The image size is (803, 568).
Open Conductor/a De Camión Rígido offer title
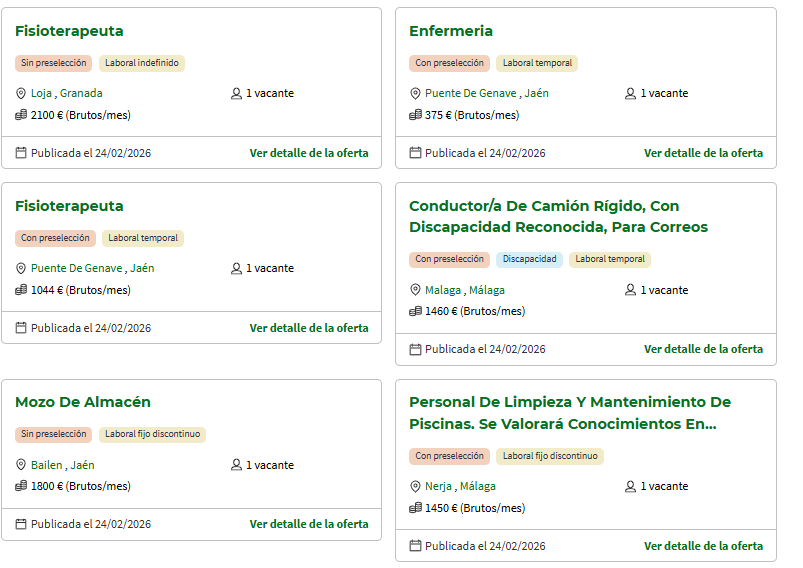558,216
